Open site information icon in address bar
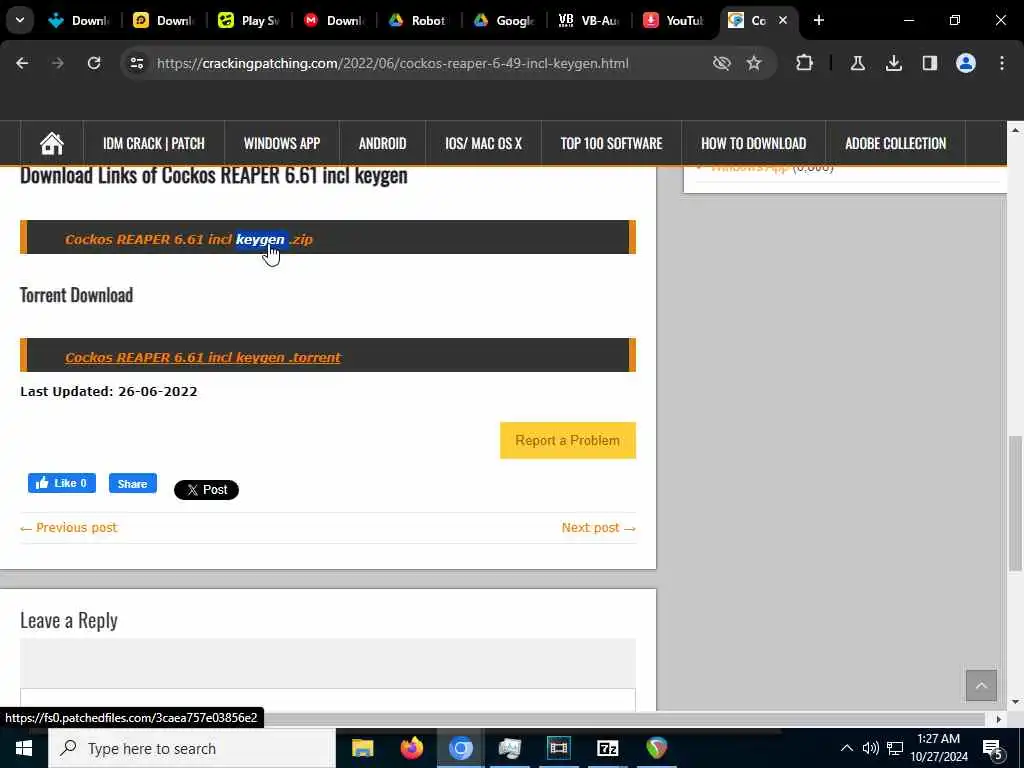Image resolution: width=1024 pixels, height=768 pixels. (136, 63)
